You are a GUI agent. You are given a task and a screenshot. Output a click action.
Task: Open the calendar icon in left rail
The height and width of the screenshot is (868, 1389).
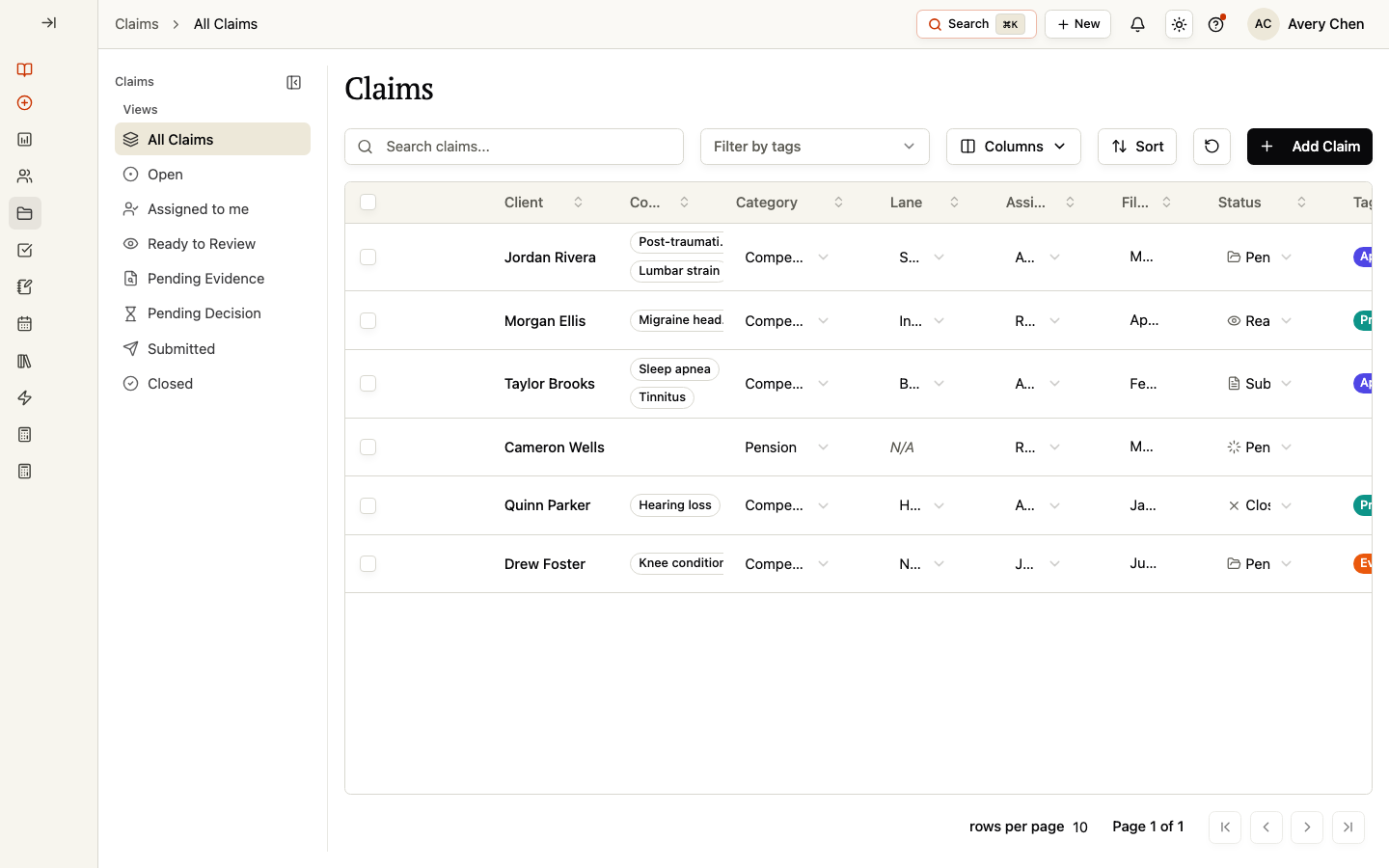[25, 324]
